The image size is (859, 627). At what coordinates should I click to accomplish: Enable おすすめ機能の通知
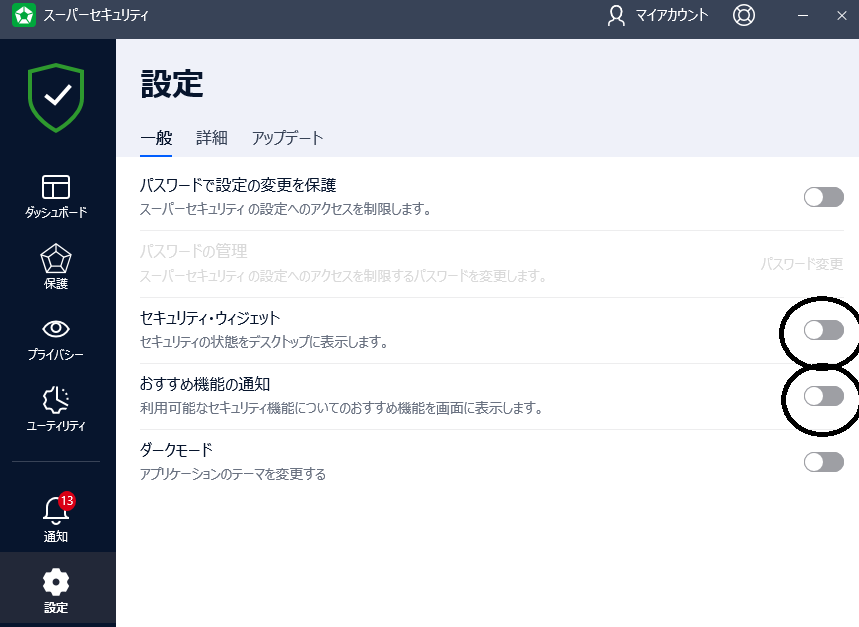pyautogui.click(x=823, y=395)
